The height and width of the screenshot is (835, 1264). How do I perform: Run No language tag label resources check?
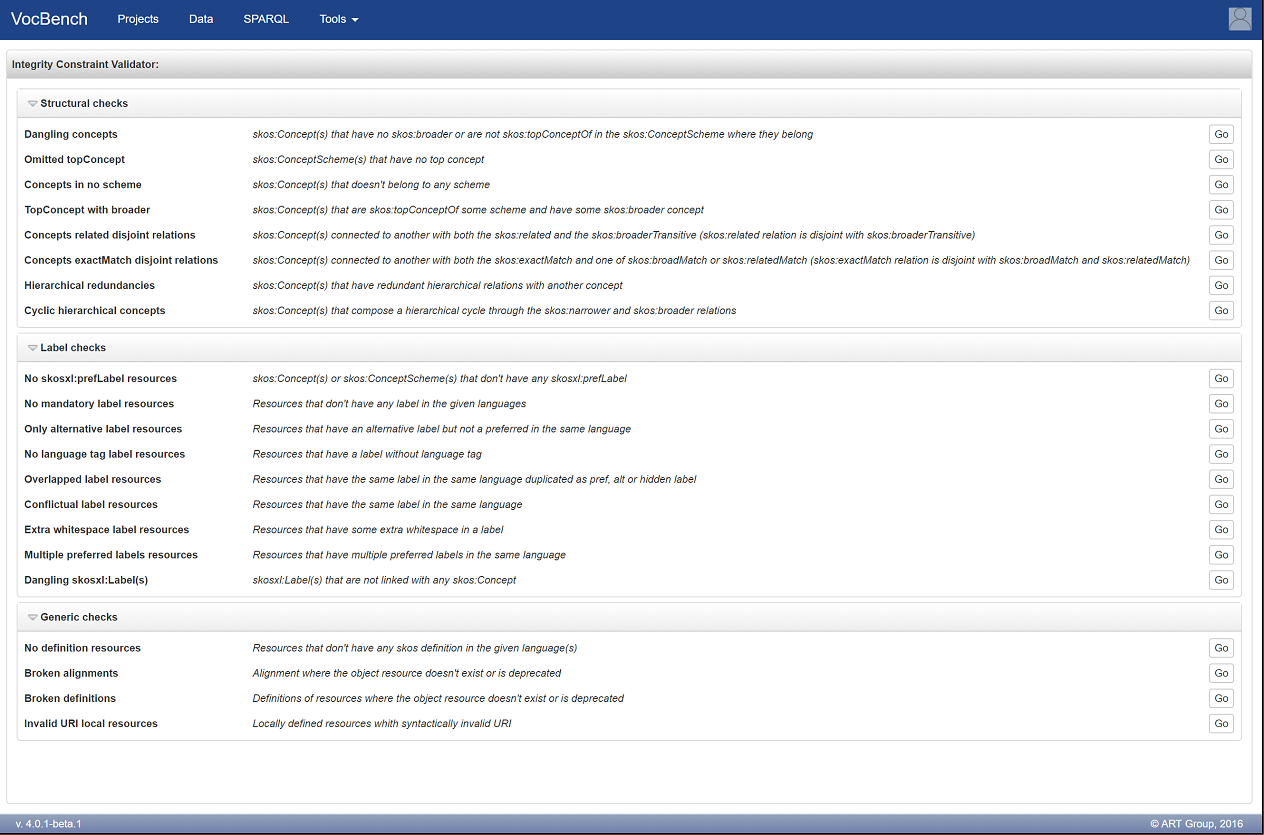[1221, 454]
